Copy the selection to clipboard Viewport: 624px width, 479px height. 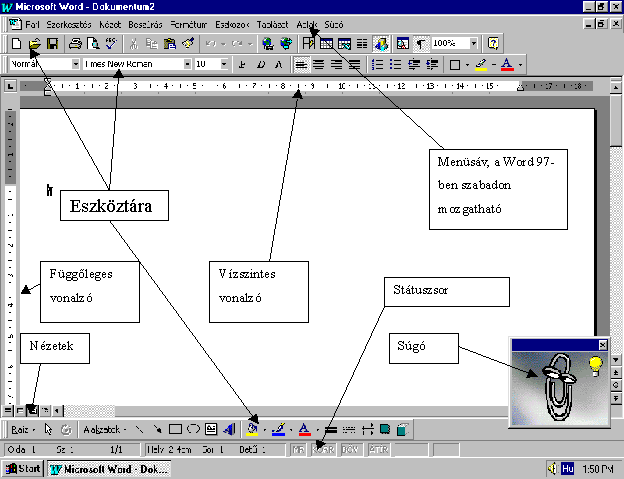152,43
